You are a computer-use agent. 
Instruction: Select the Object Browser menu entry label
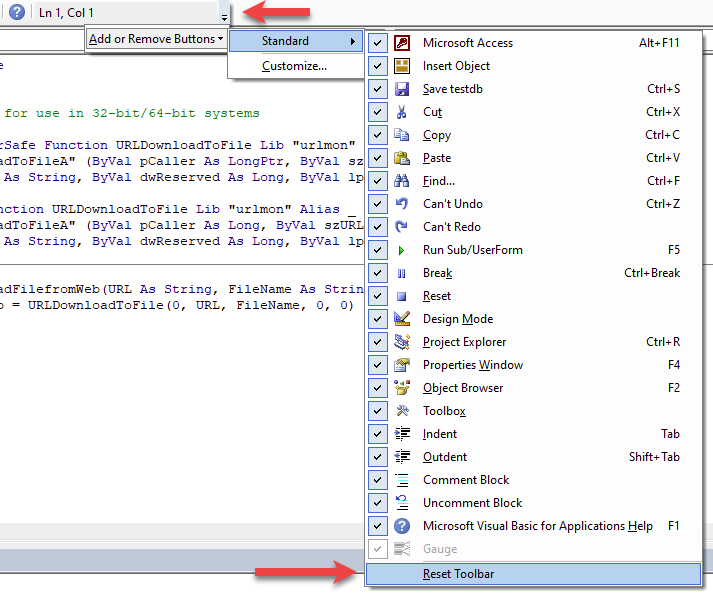(463, 388)
